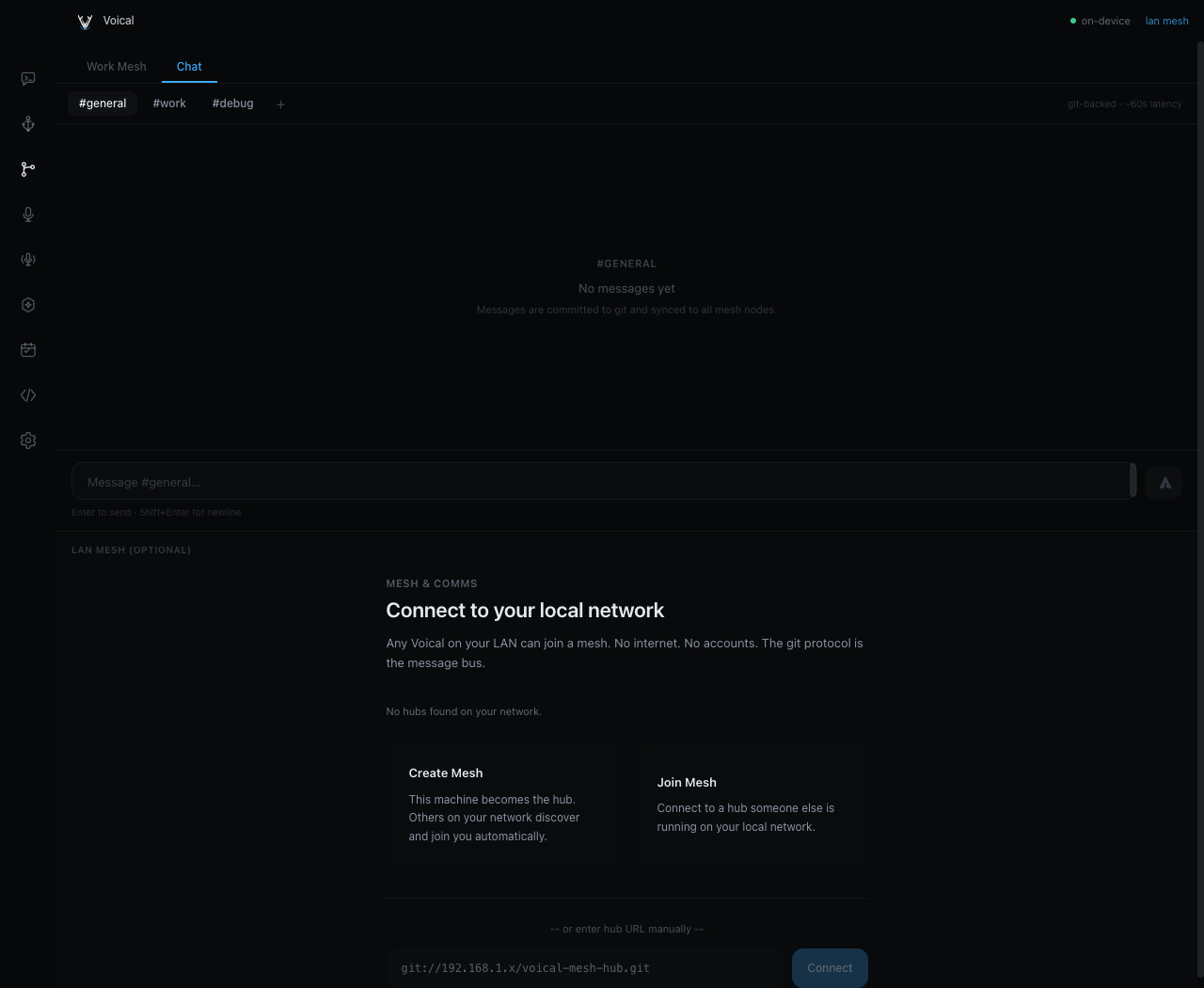The image size is (1204, 988).
Task: Open the microphone with sound waves icon
Action: click(28, 260)
